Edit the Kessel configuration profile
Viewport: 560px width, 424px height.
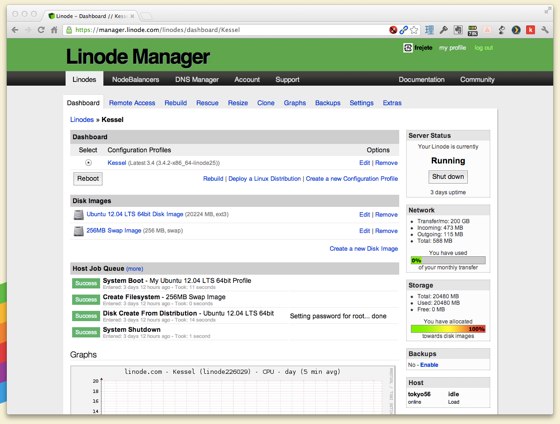tap(365, 163)
